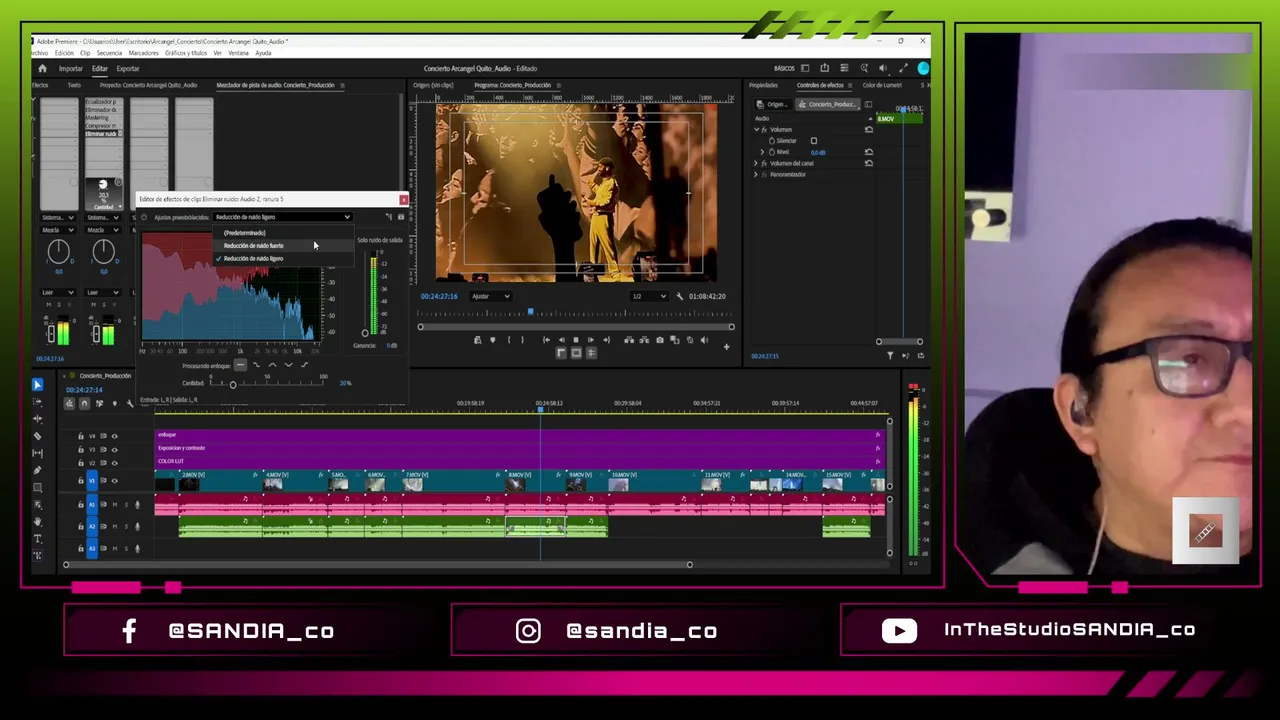
Task: Toggle visibility of track V3
Action: (x=114, y=449)
